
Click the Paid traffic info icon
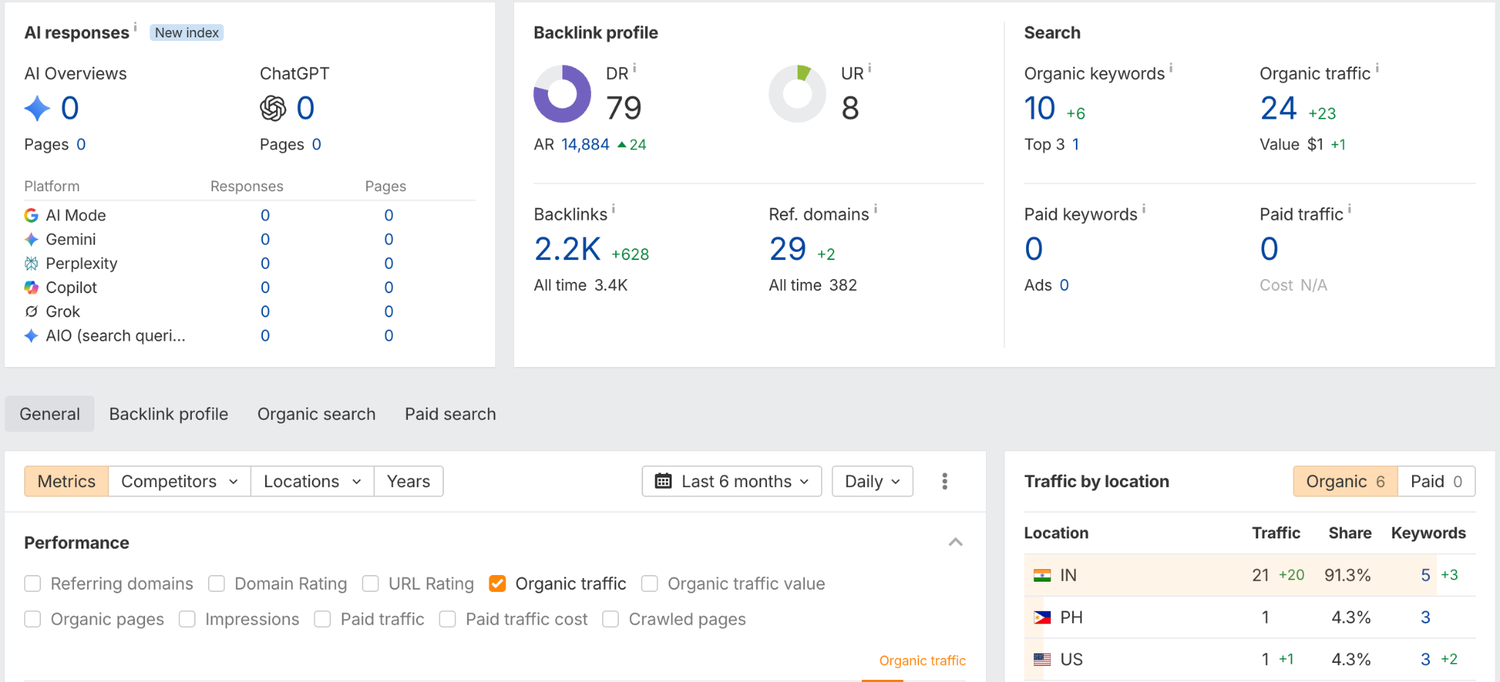pyautogui.click(x=1349, y=210)
